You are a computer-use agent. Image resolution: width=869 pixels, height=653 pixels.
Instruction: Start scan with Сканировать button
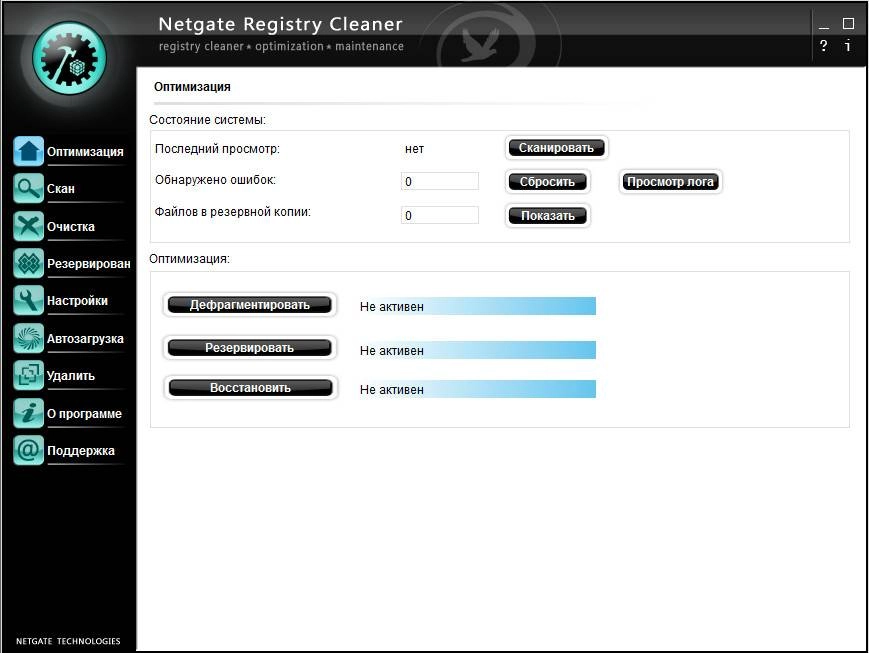556,148
